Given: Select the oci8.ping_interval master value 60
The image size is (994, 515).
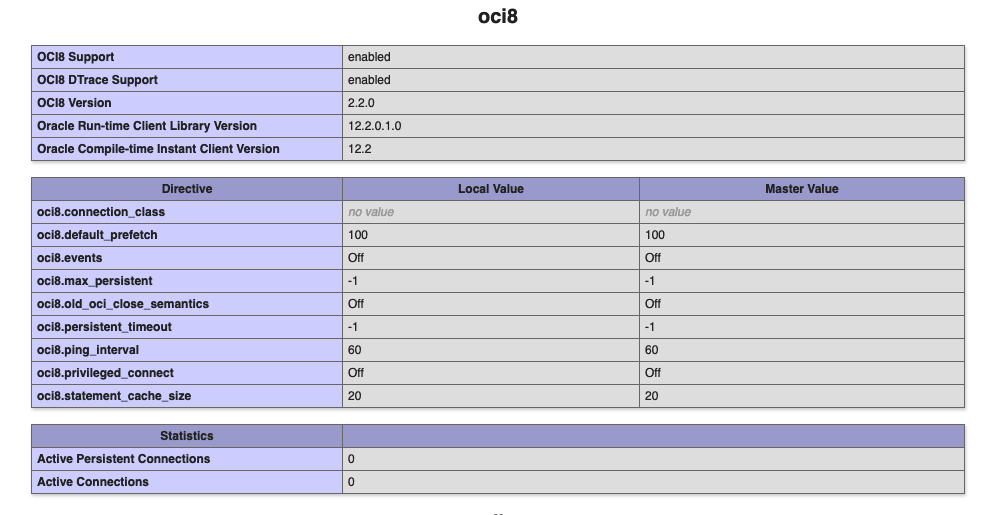Looking at the screenshot, I should [652, 350].
